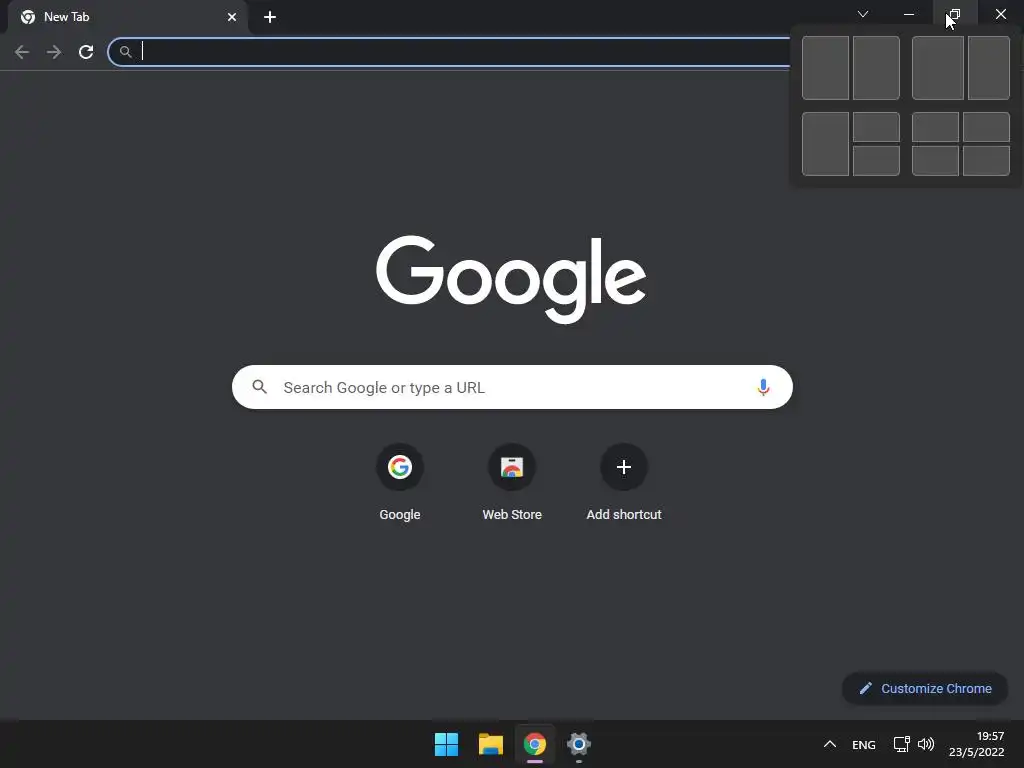Open volume control speaker icon
Image resolution: width=1024 pixels, height=768 pixels.
coord(926,744)
